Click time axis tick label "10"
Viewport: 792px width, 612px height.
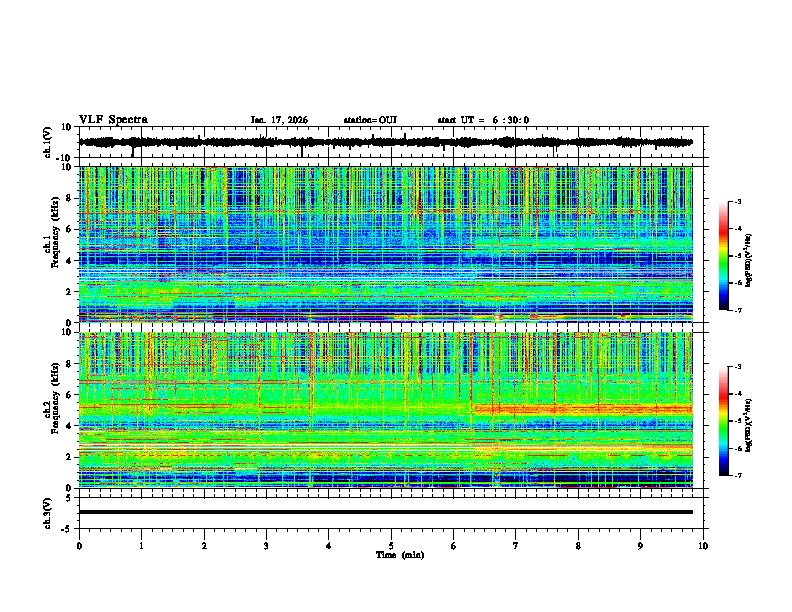click(x=703, y=546)
